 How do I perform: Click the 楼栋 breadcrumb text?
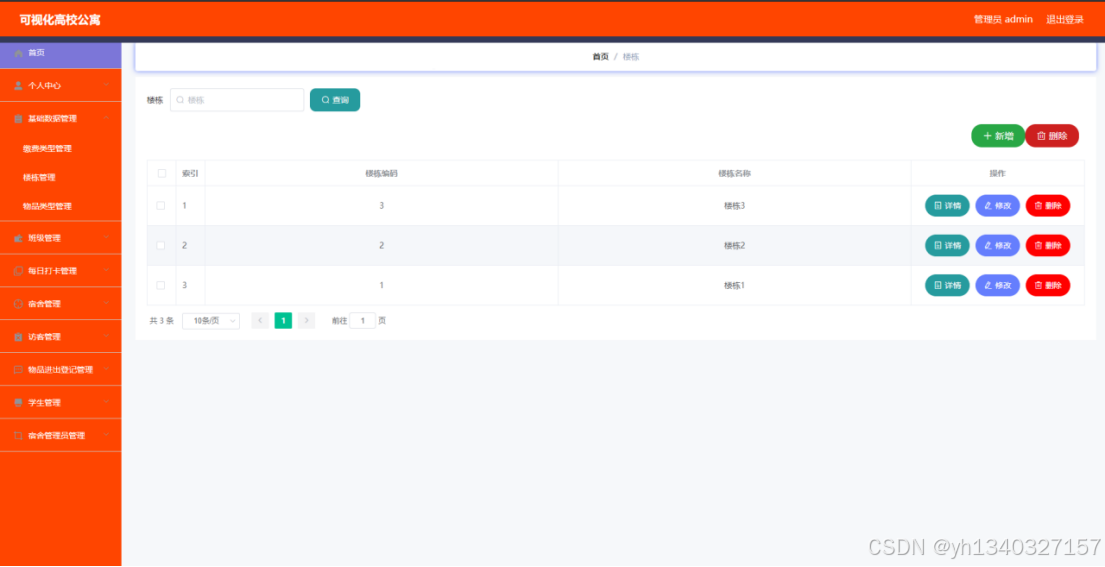631,57
